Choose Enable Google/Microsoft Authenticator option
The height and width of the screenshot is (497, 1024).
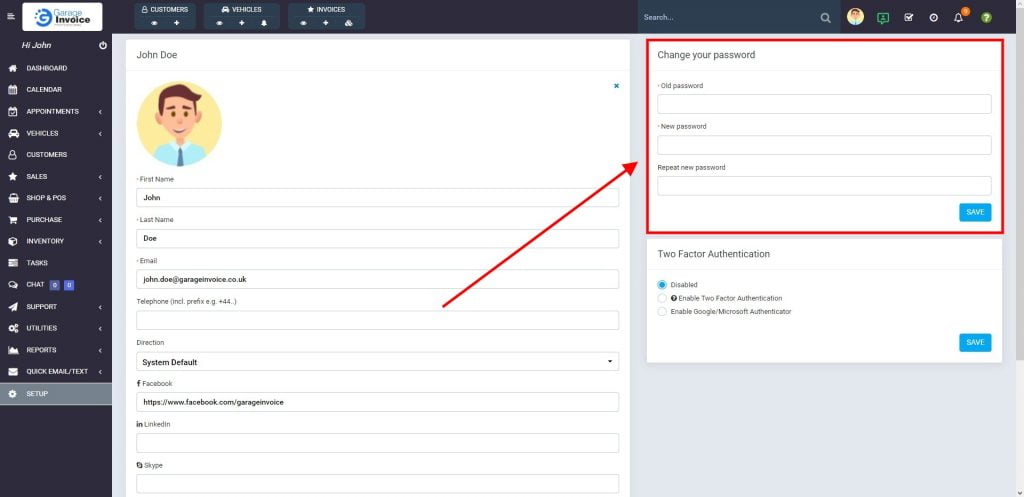[662, 312]
